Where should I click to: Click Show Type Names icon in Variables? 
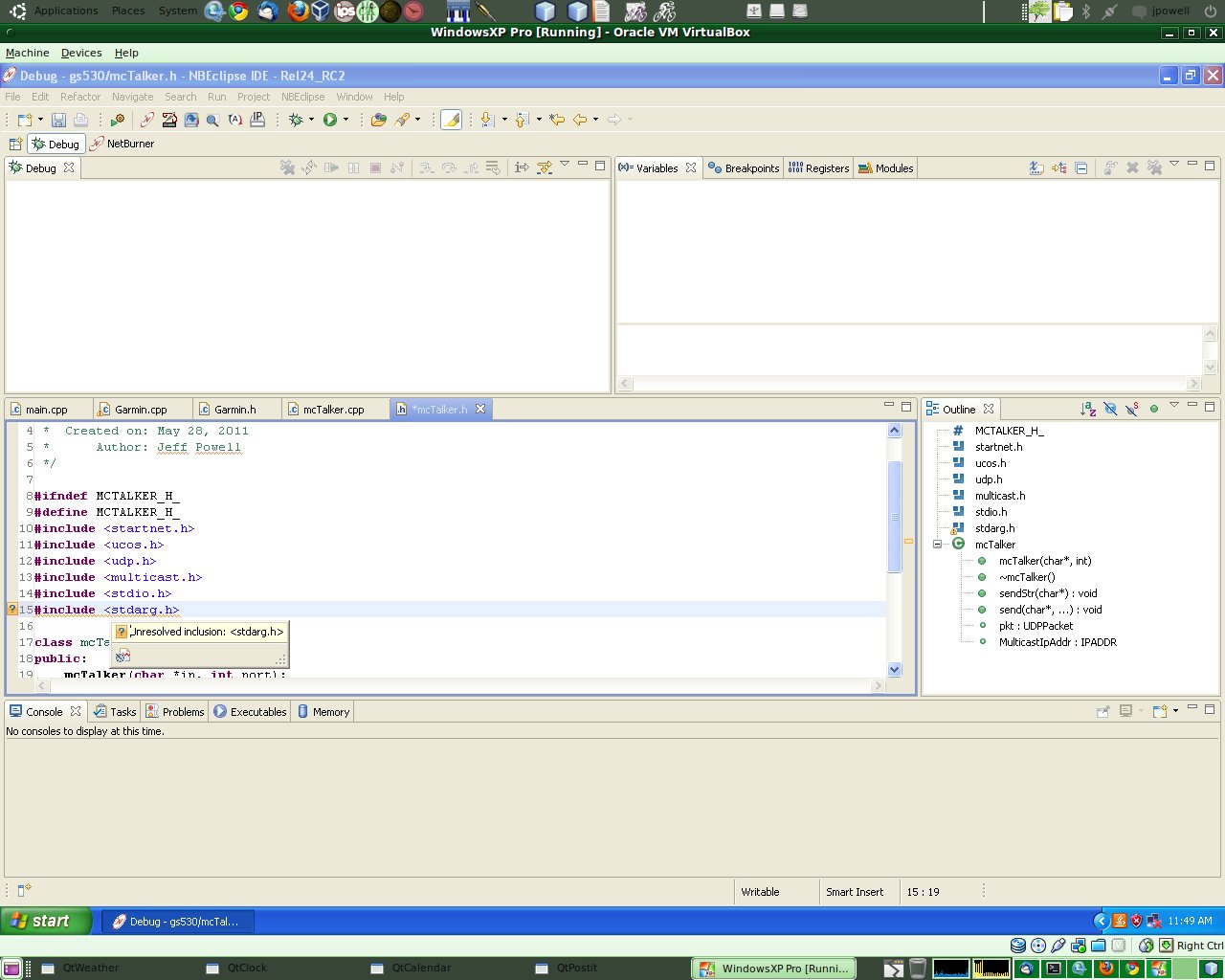(1036, 167)
